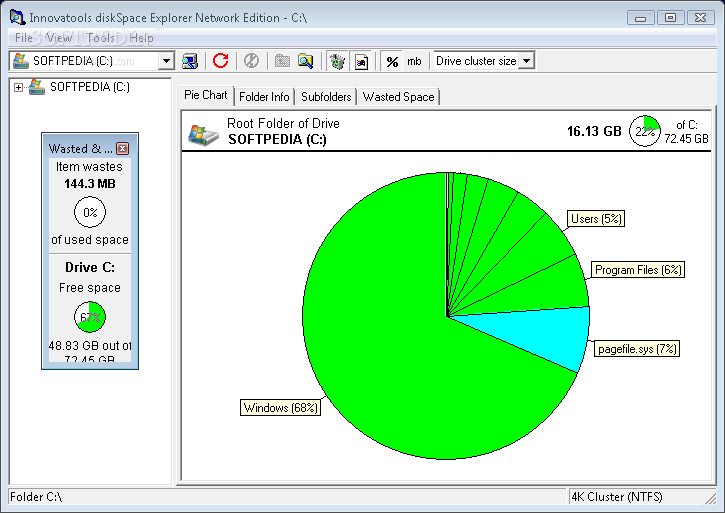725x513 pixels.
Task: Switch to the Wasted Space tab
Action: point(398,97)
